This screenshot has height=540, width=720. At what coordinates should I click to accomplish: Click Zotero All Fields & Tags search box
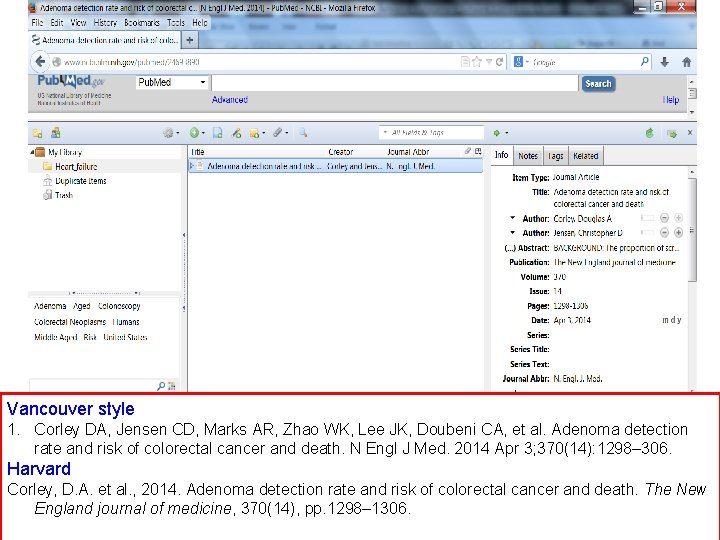[431, 132]
